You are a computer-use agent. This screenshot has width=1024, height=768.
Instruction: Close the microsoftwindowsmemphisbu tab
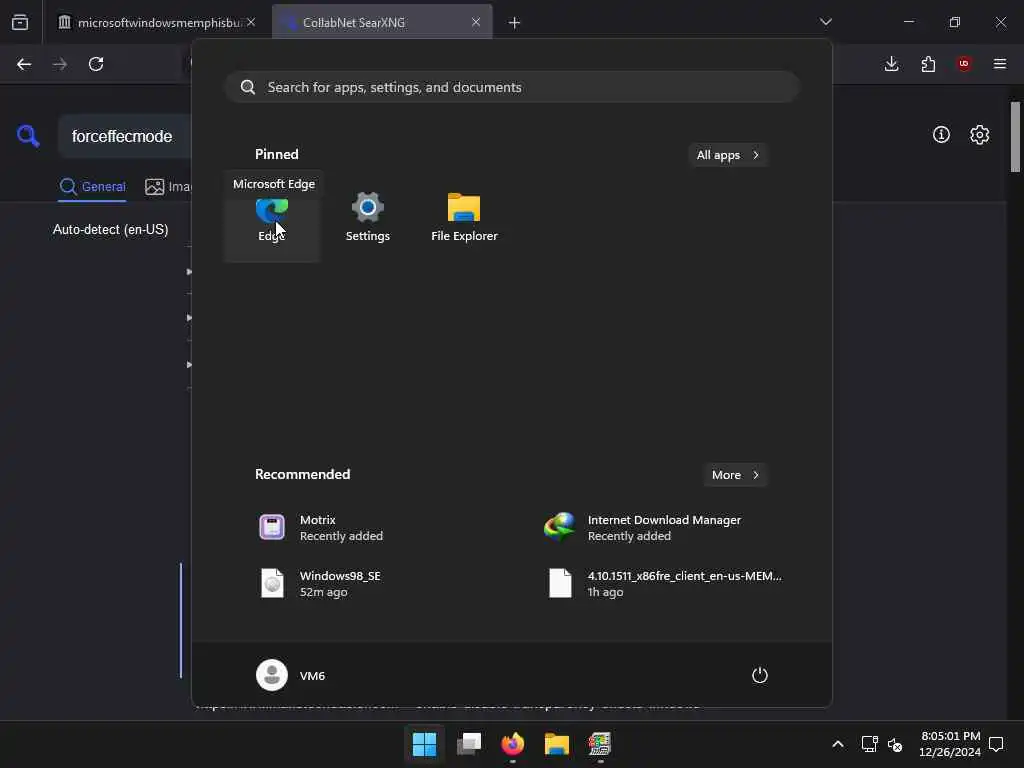click(251, 22)
